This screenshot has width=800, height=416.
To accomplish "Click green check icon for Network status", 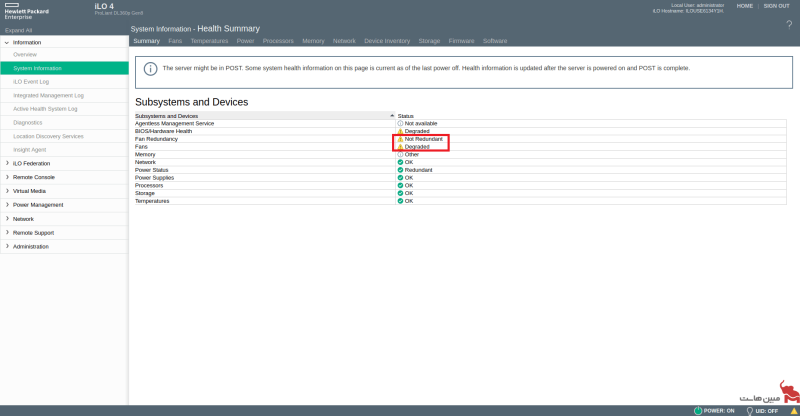I will click(400, 162).
